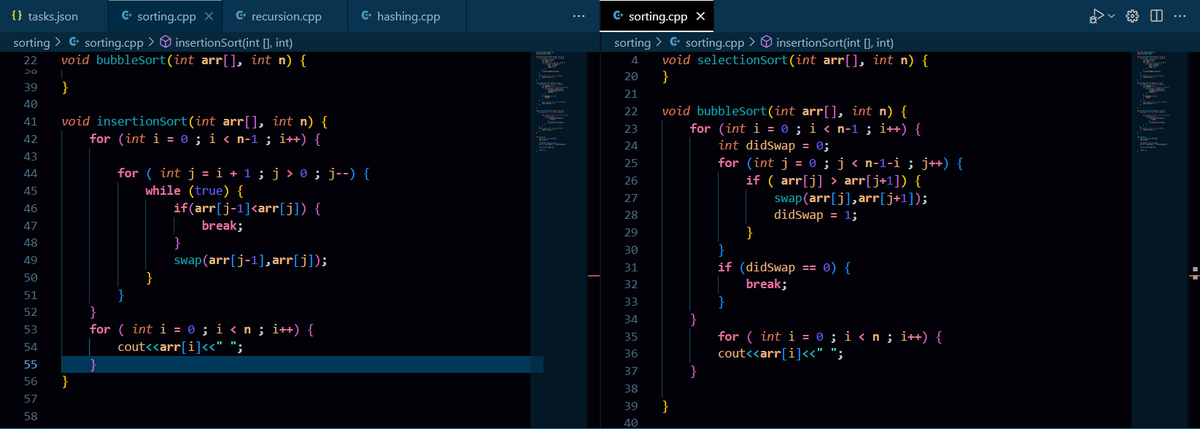Click the cout statement on line 54 in left editor

click(x=180, y=346)
